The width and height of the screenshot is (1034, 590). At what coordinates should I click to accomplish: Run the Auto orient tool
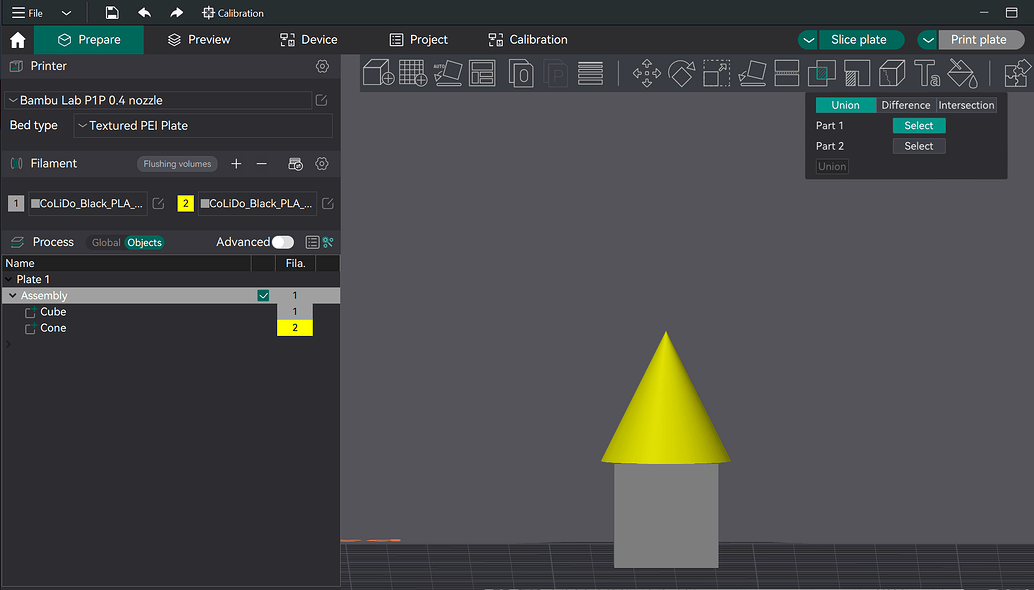click(448, 73)
